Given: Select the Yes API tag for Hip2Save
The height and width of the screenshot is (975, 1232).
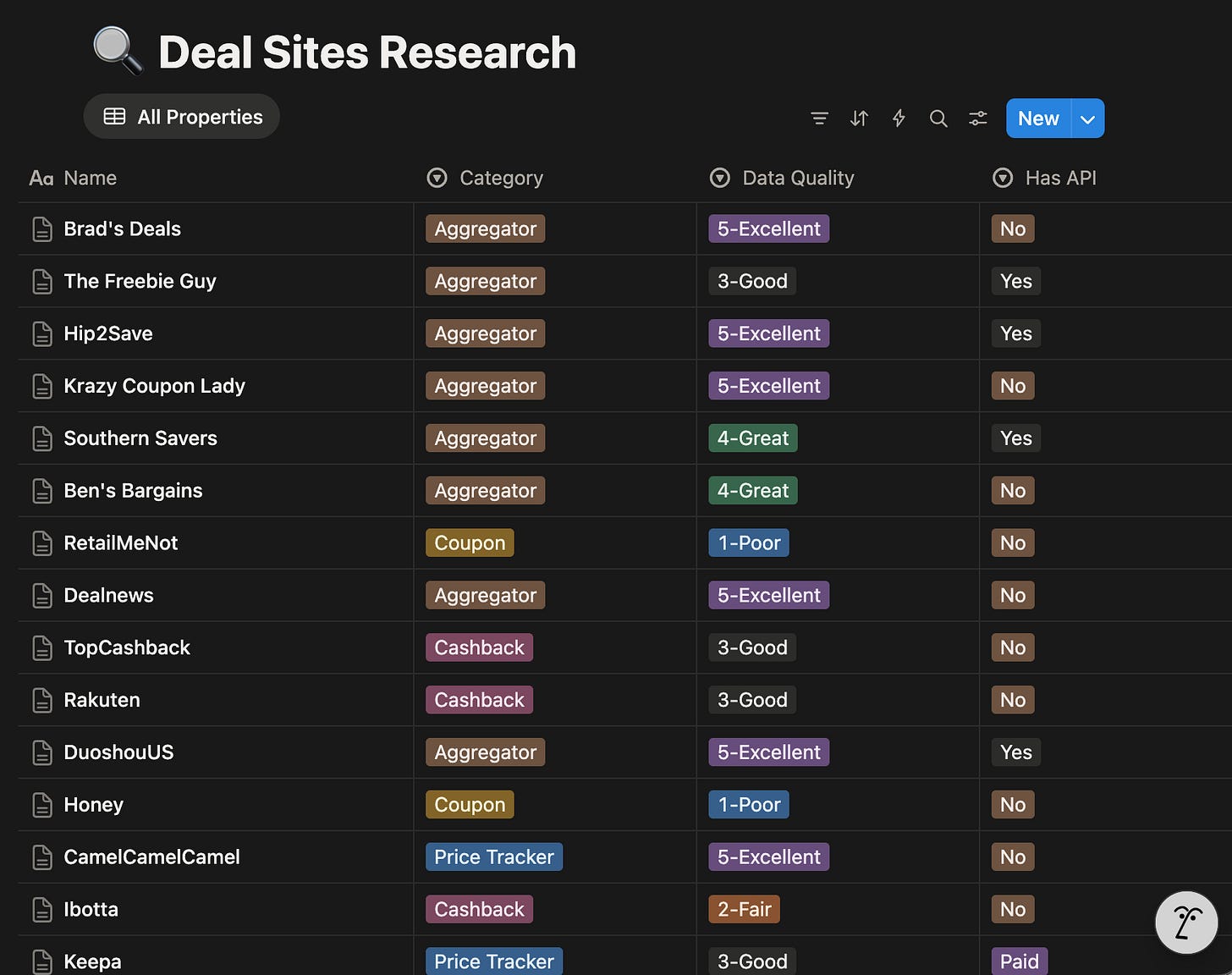Looking at the screenshot, I should (1016, 333).
